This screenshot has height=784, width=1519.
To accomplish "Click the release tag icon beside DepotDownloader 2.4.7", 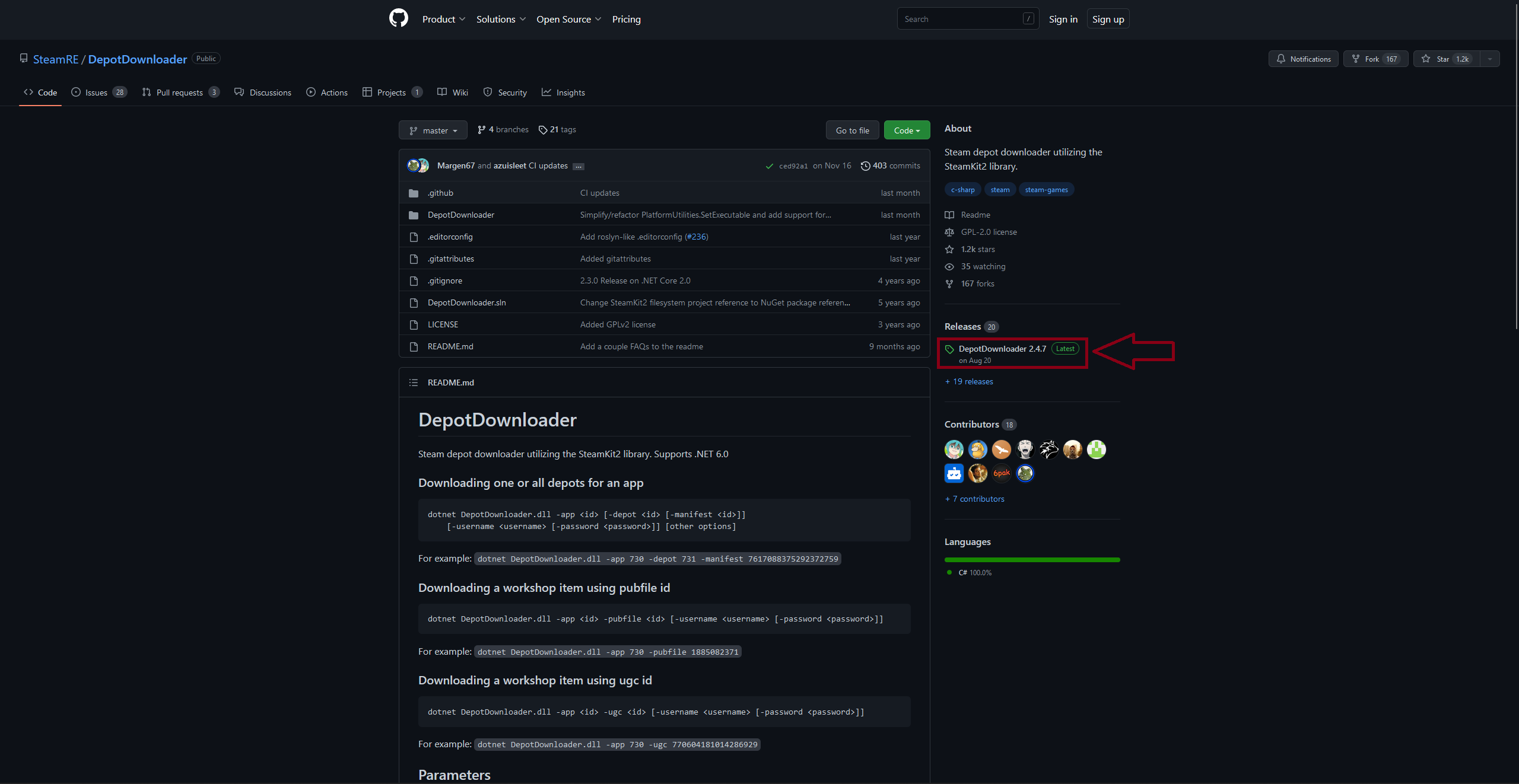I will pyautogui.click(x=949, y=349).
